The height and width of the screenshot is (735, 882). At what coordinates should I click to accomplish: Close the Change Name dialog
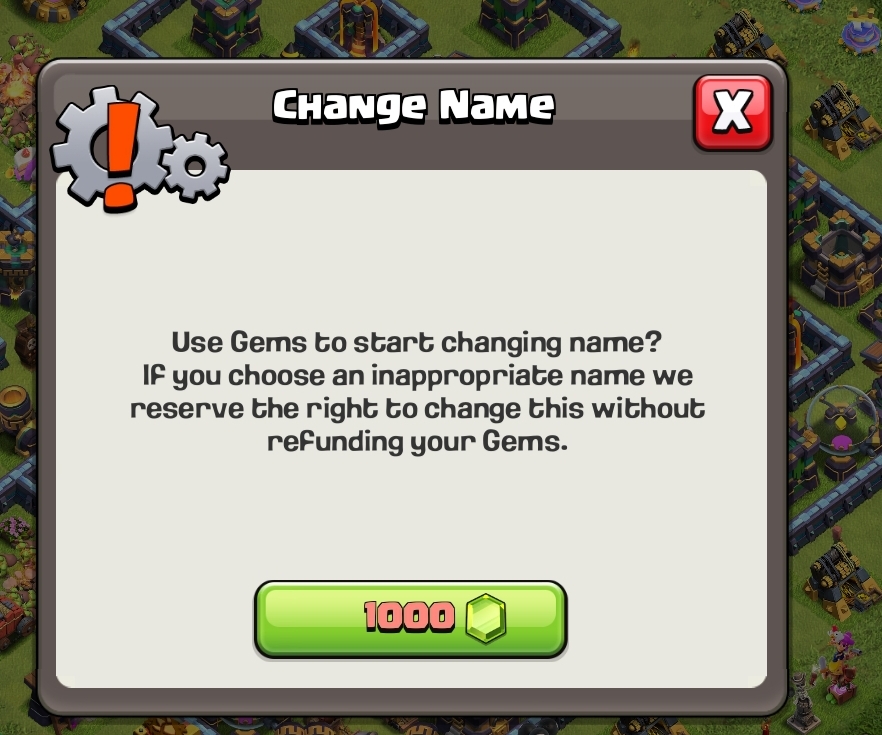(733, 113)
